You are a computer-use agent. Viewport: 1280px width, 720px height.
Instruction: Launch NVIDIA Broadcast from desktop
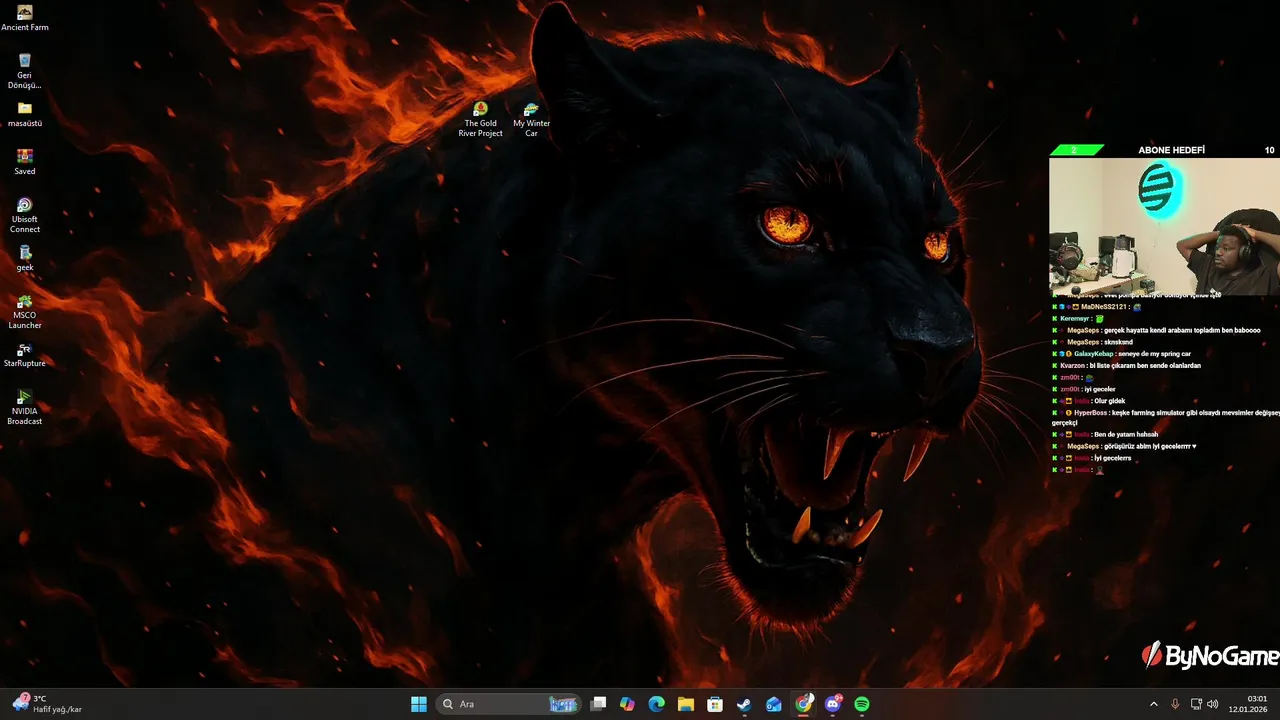(25, 407)
